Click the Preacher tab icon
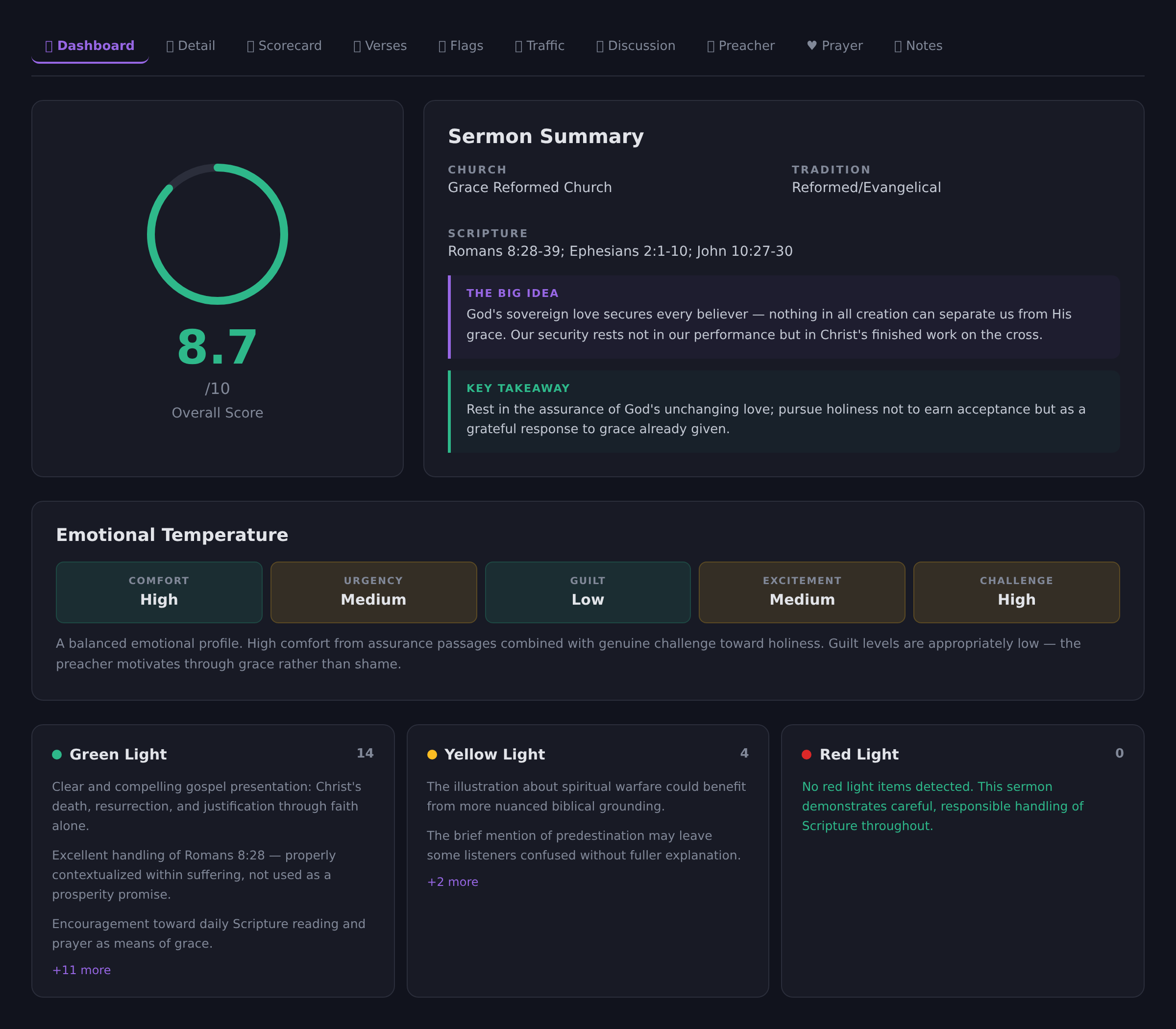 click(x=711, y=46)
